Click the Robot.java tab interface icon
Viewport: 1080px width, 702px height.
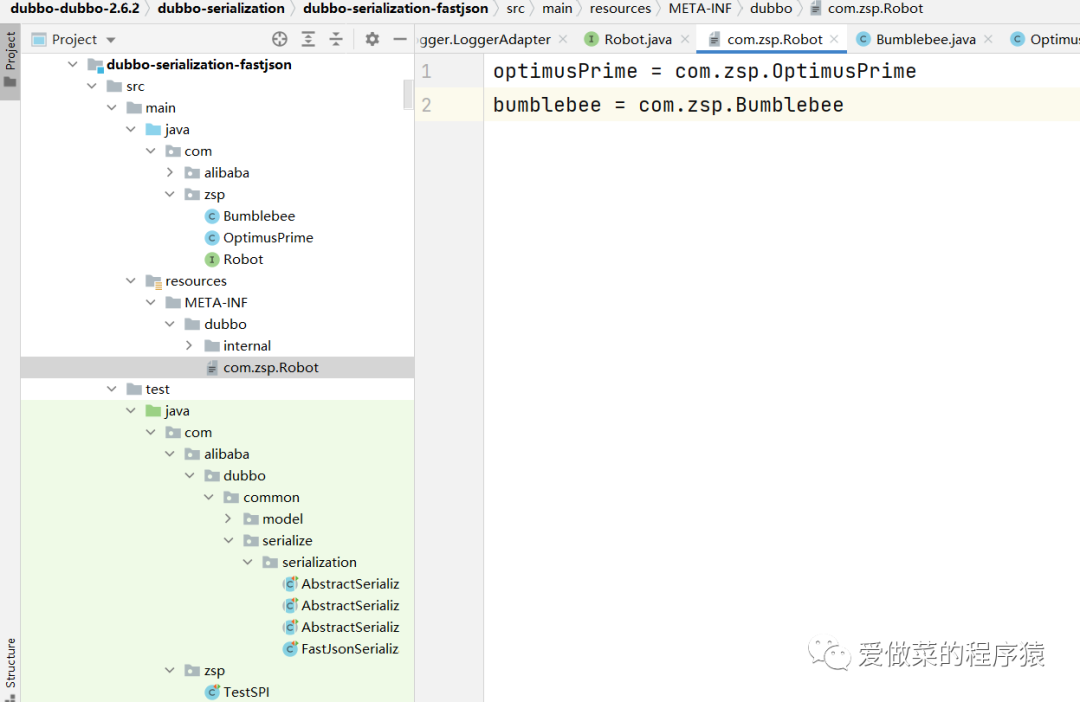coord(591,39)
